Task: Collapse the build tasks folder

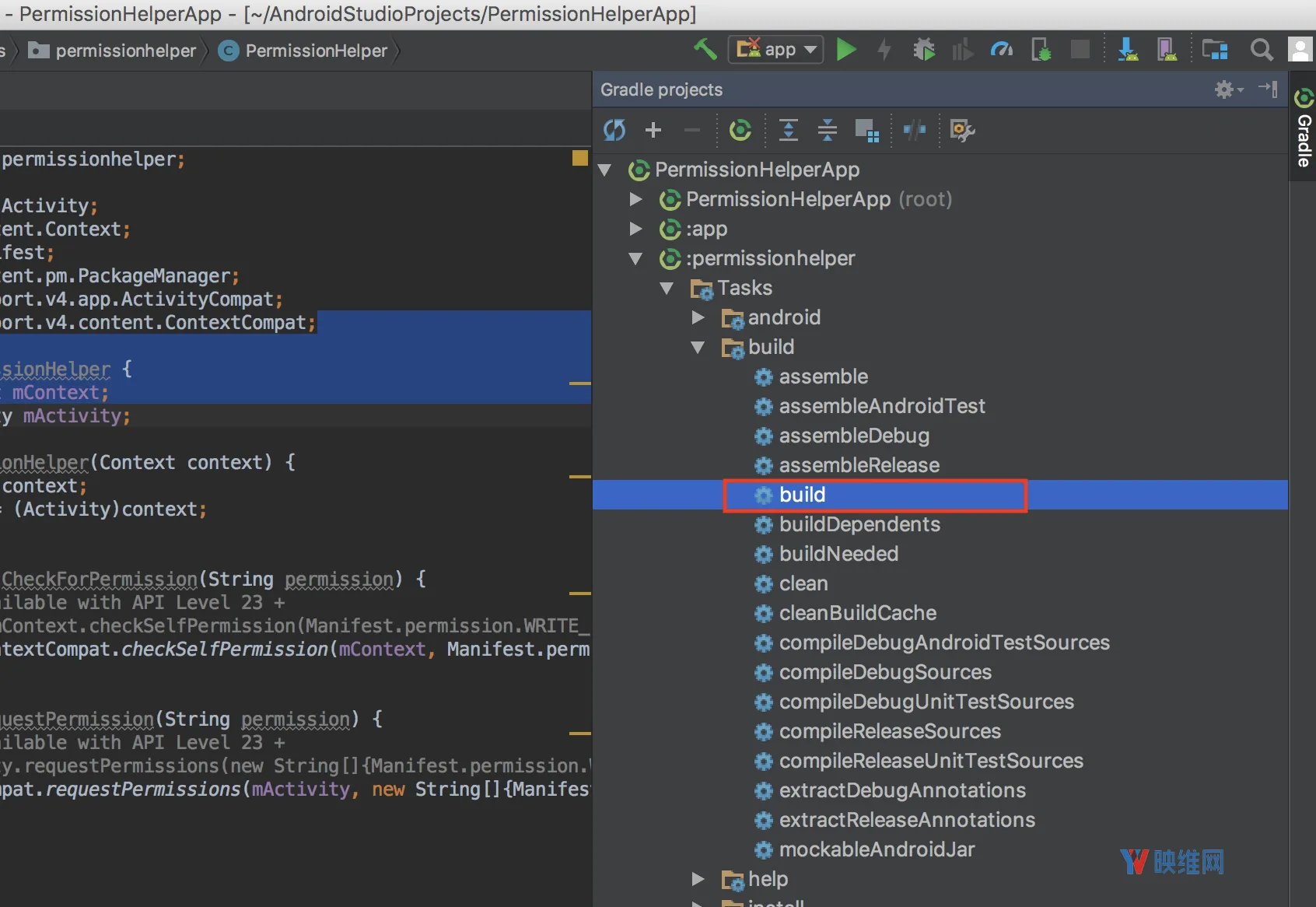Action: pos(698,347)
